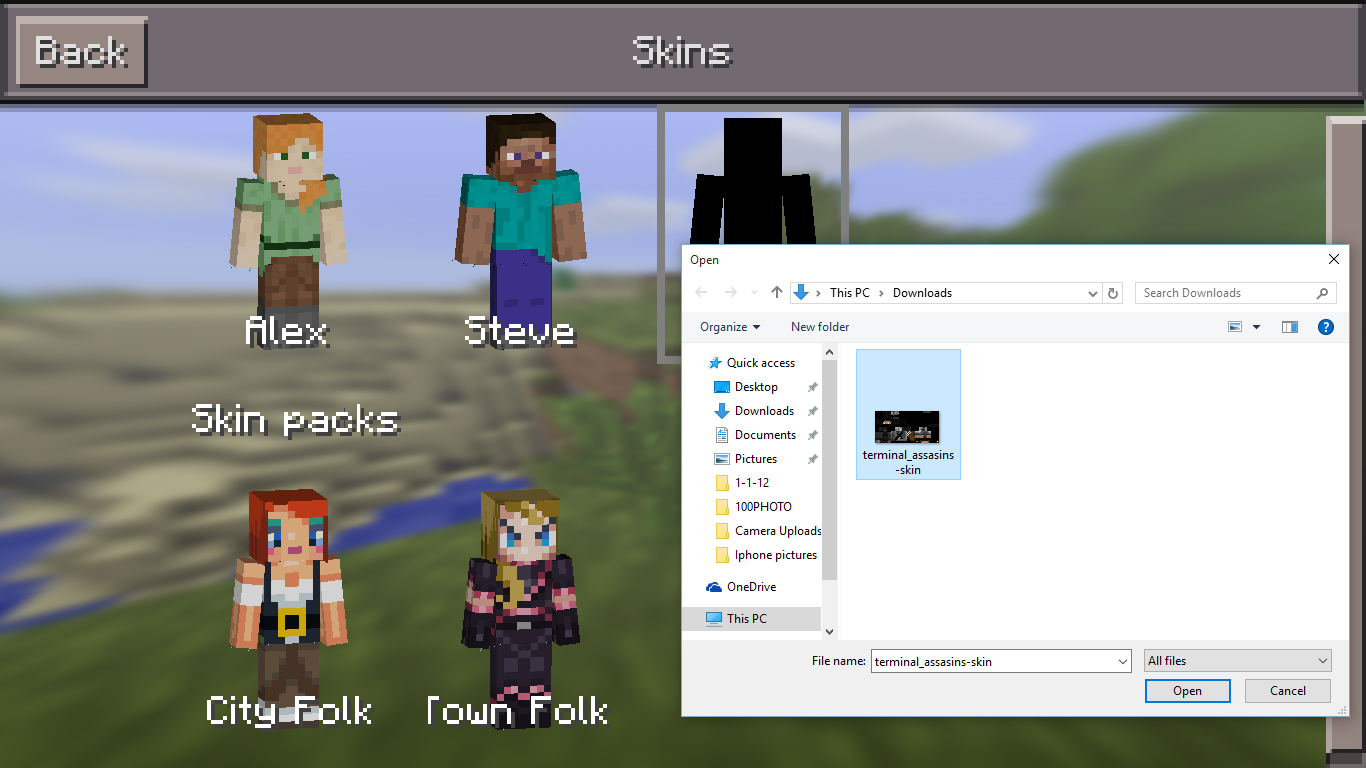Go back from the Skins screen

[81, 51]
